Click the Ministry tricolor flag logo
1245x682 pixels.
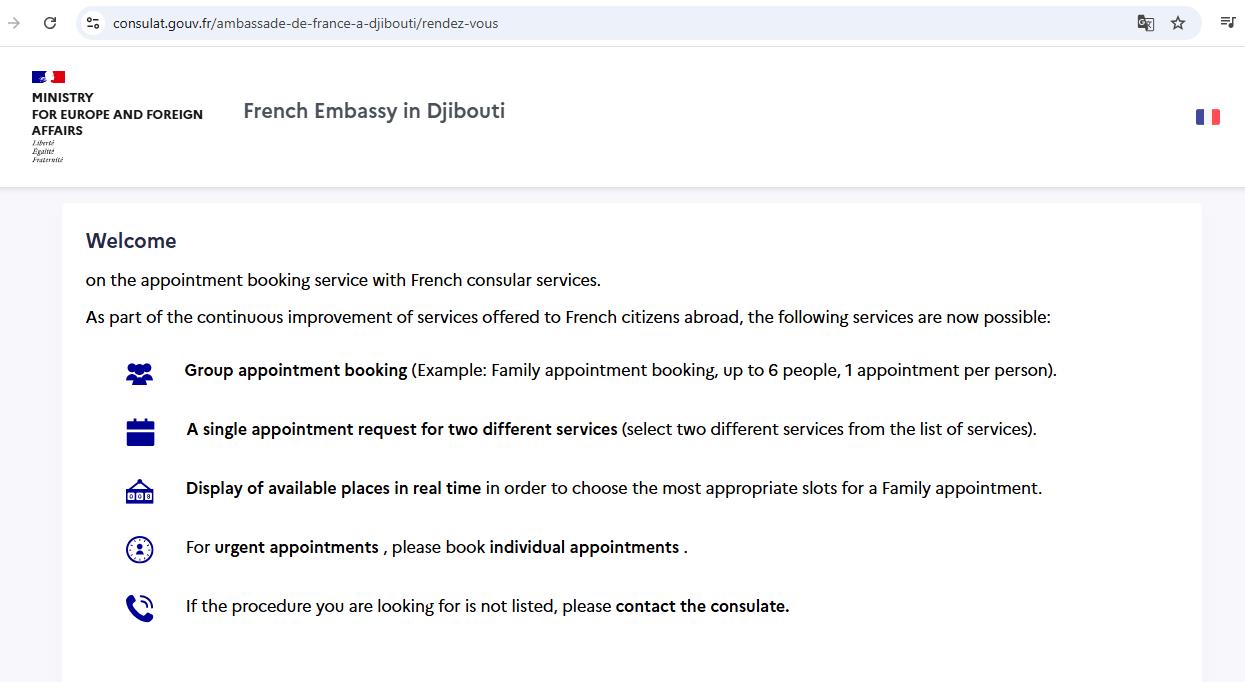[48, 76]
